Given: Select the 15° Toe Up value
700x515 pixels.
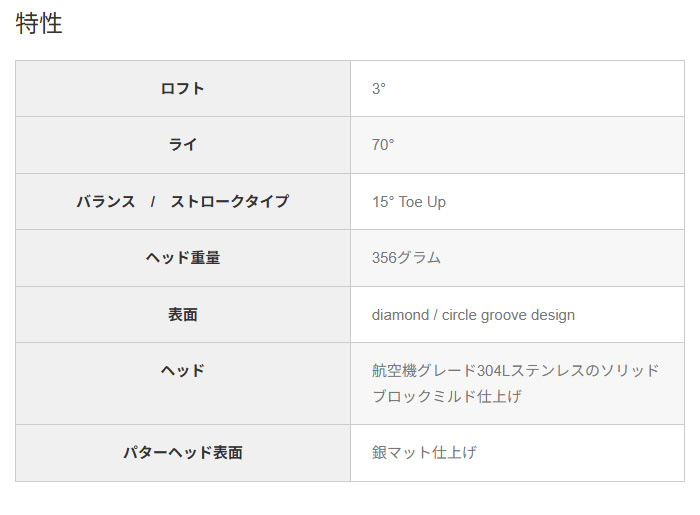Looking at the screenshot, I should pos(409,201).
